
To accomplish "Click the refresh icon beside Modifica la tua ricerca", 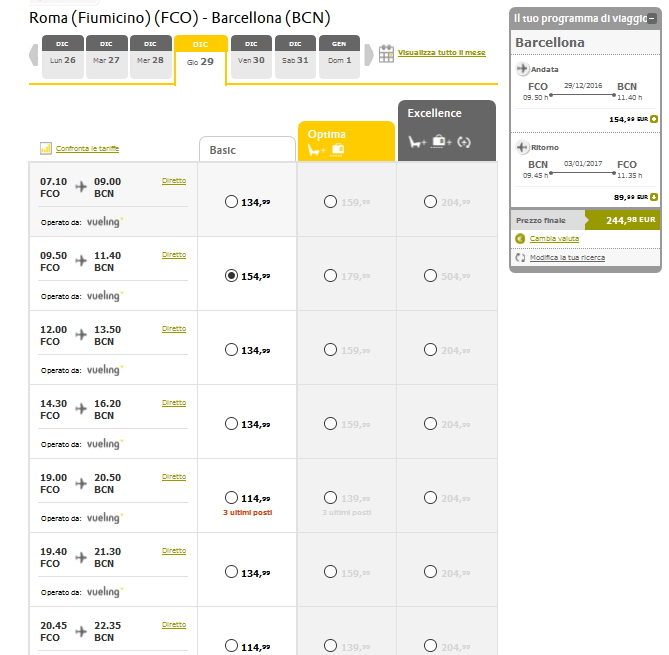I will pos(520,257).
